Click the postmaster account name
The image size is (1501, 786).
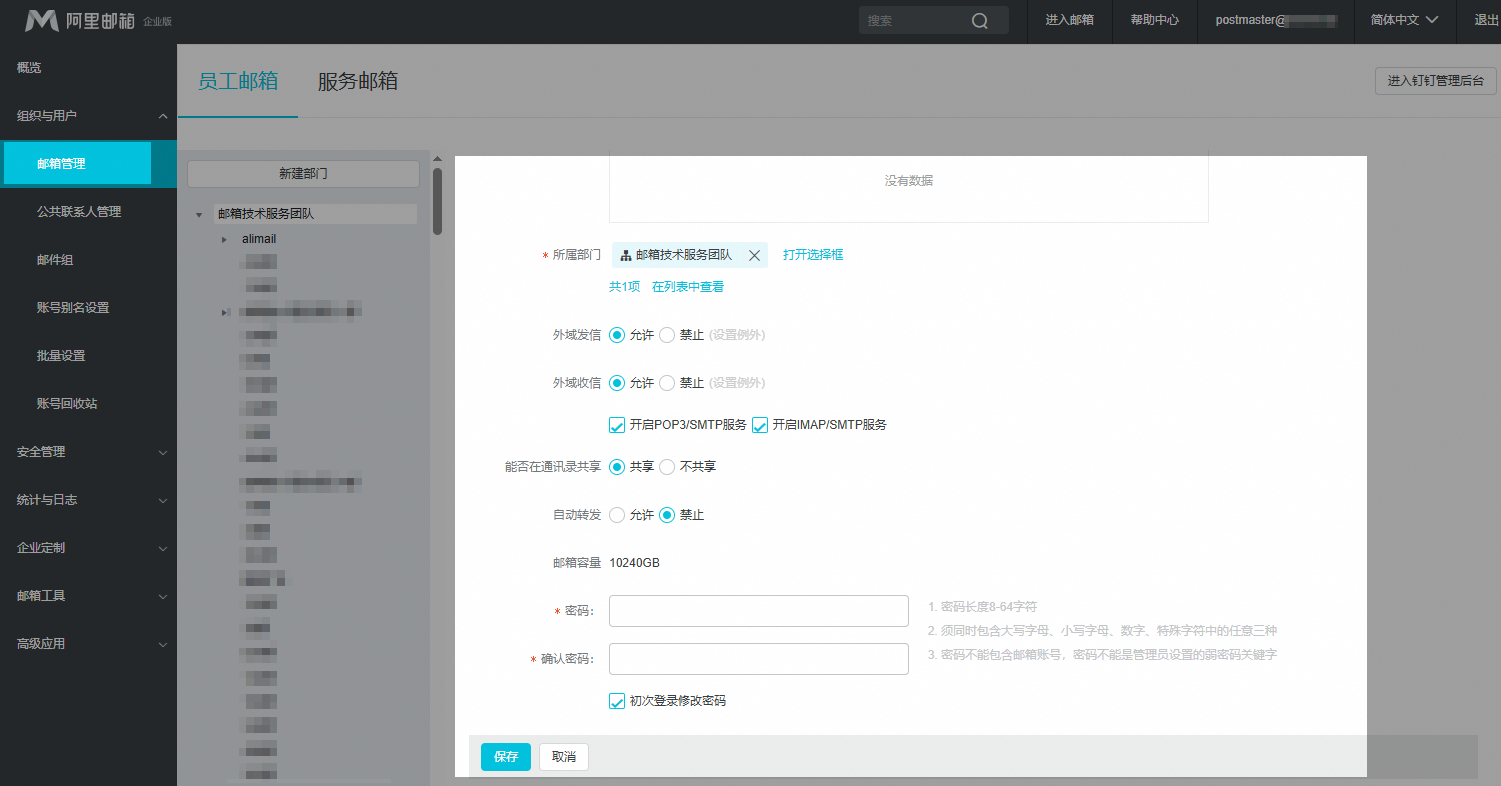tap(1276, 20)
